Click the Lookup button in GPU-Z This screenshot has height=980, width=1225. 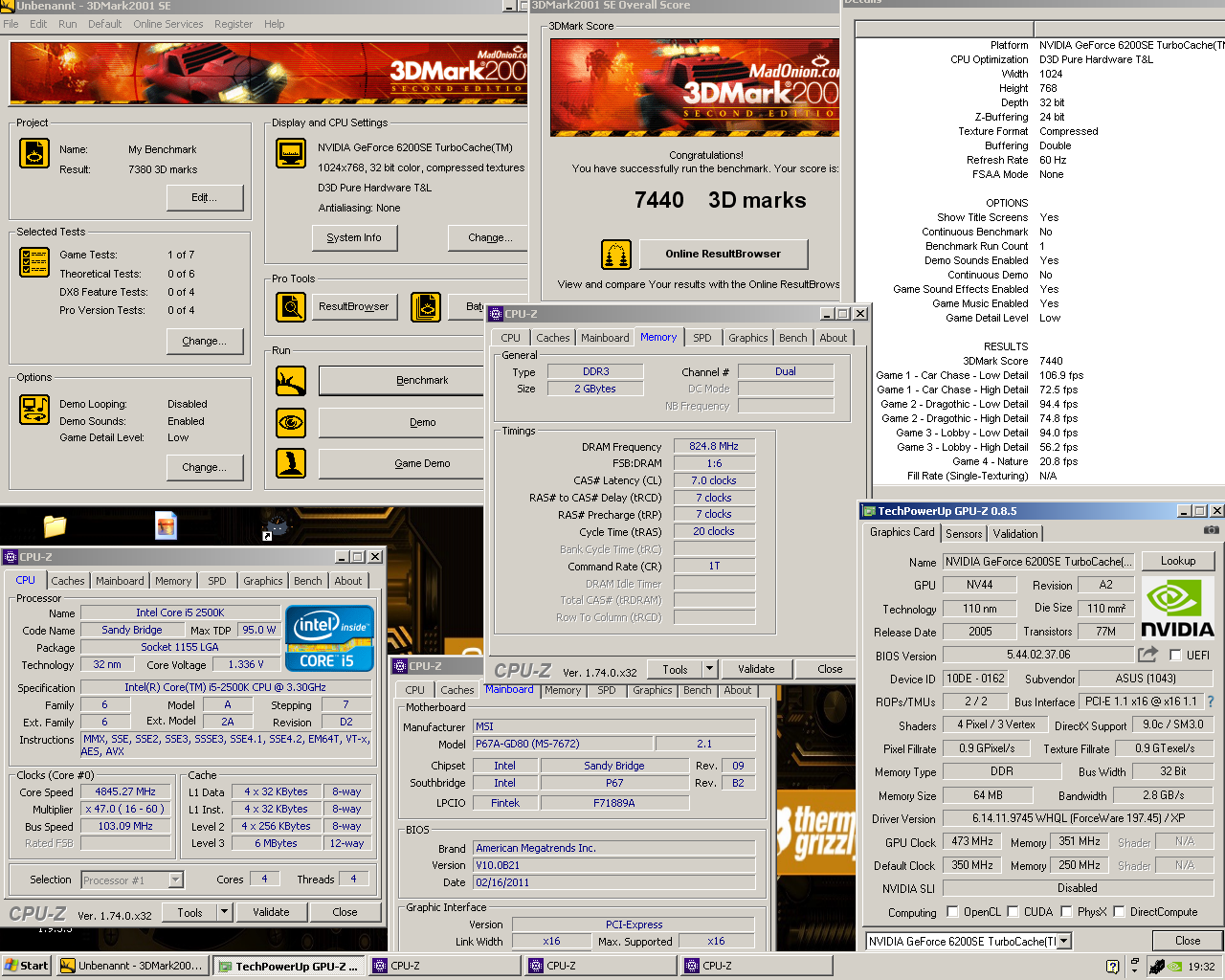[1178, 562]
